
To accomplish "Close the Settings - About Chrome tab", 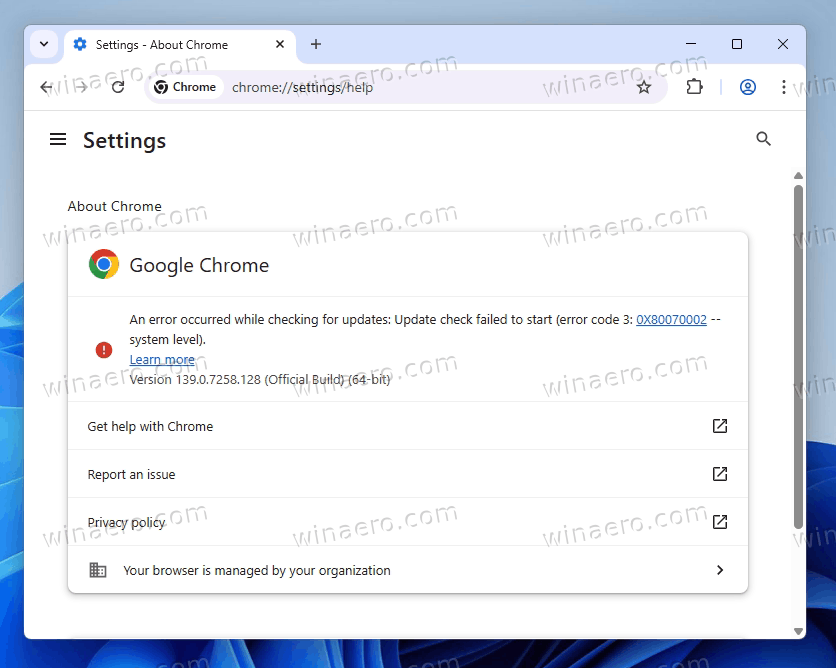I will (280, 44).
